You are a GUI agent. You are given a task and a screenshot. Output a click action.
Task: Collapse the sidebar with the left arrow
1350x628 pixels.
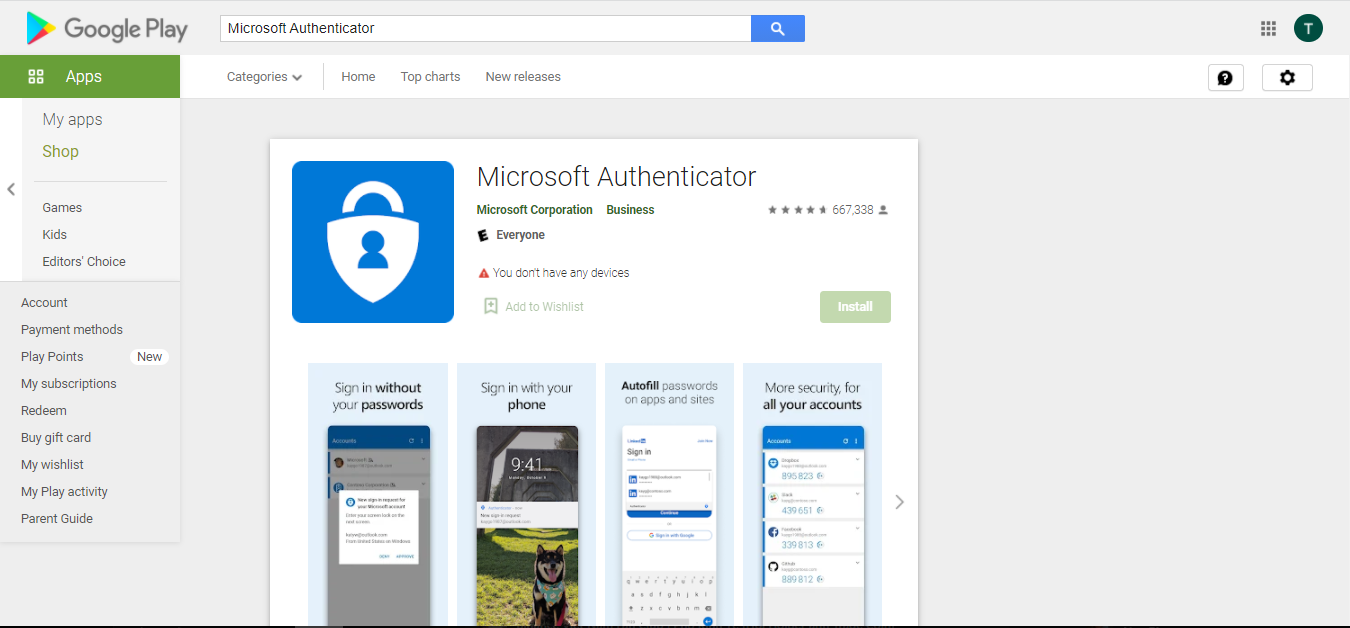[11, 189]
